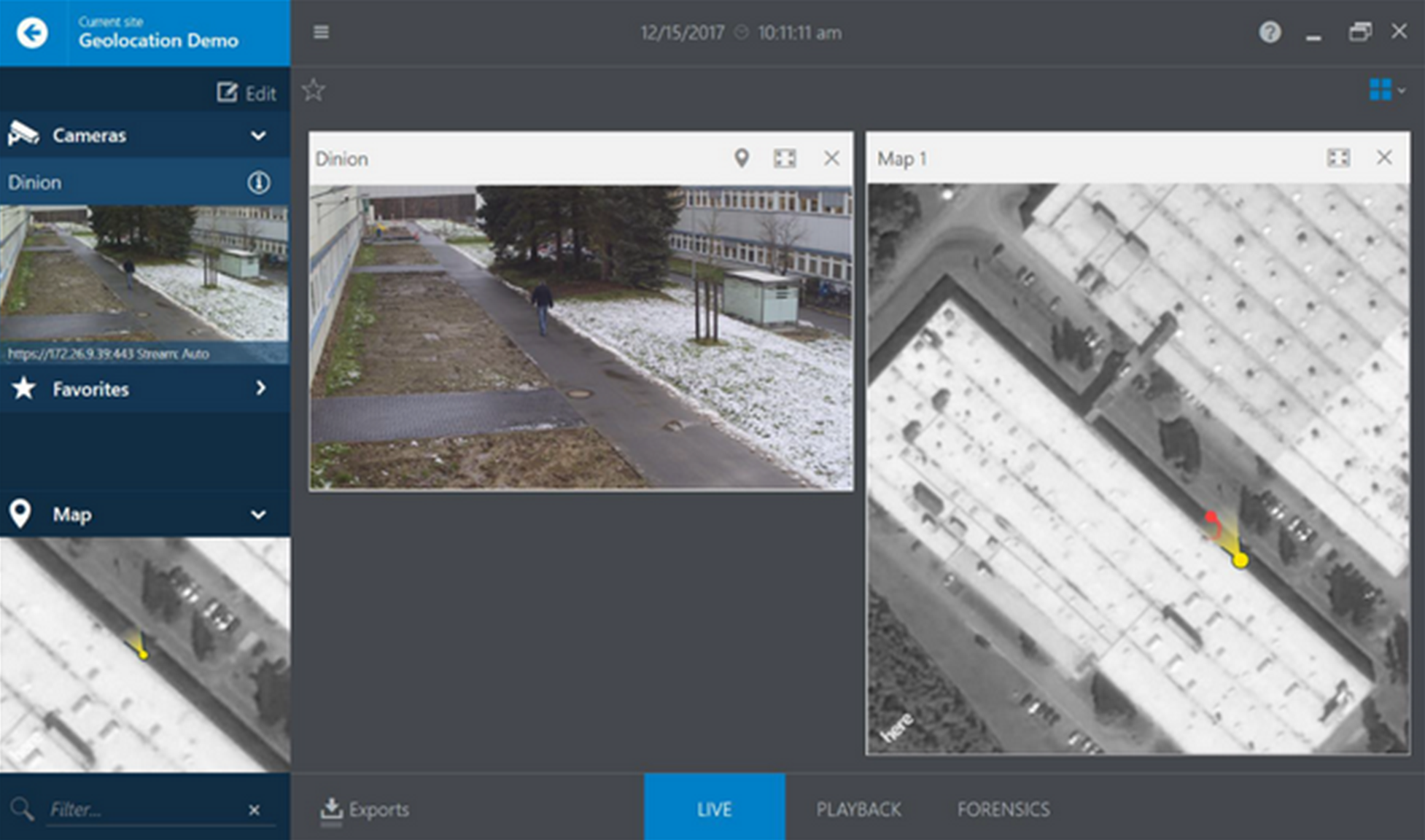Viewport: 1425px width, 840px height.
Task: Maximize the Dinion camera view
Action: (x=785, y=157)
